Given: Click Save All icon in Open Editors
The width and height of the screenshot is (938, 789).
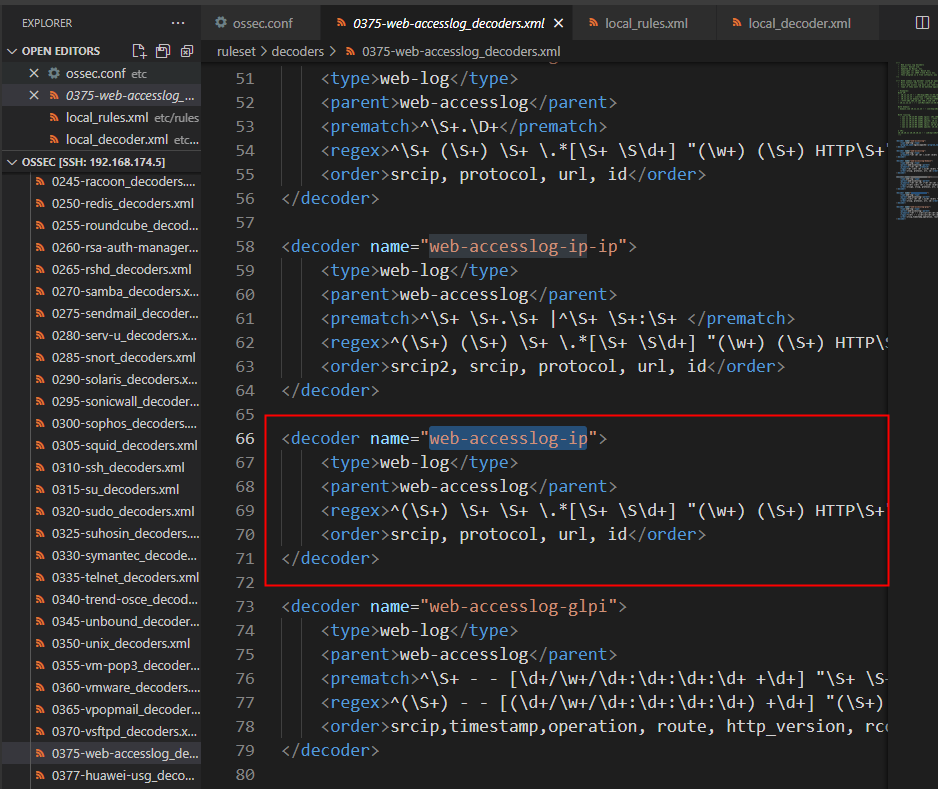Looking at the screenshot, I should click(x=163, y=51).
